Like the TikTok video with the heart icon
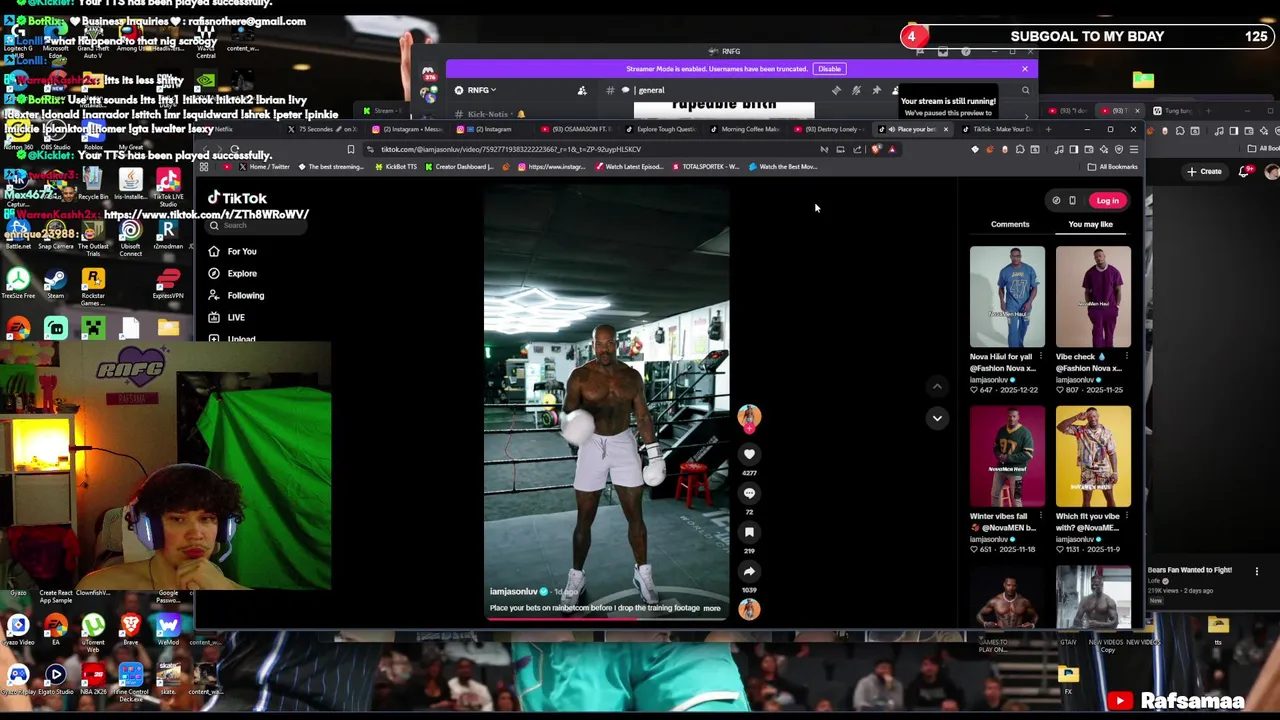The height and width of the screenshot is (720, 1280). click(x=749, y=454)
